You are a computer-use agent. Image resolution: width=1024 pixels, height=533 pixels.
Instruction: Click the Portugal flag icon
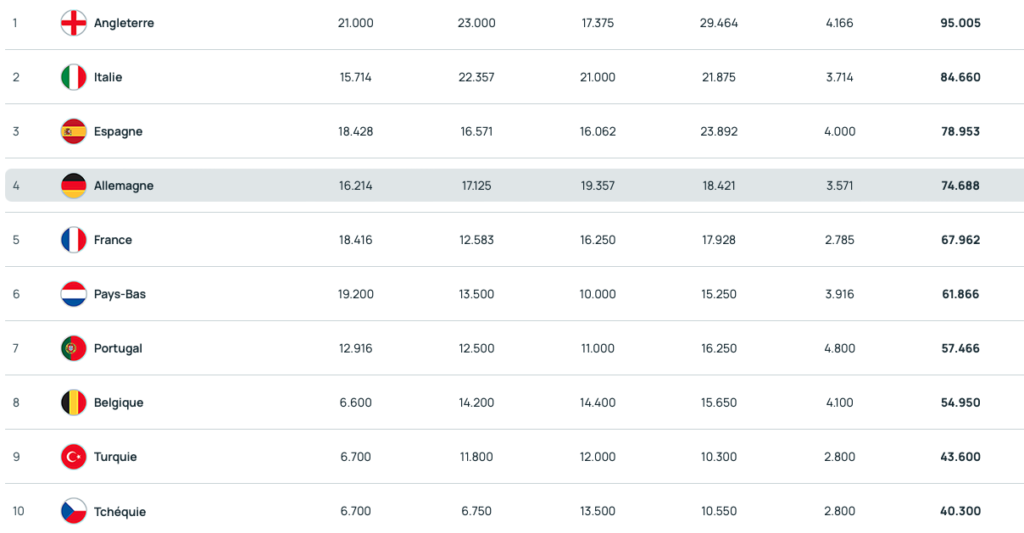pyautogui.click(x=74, y=348)
